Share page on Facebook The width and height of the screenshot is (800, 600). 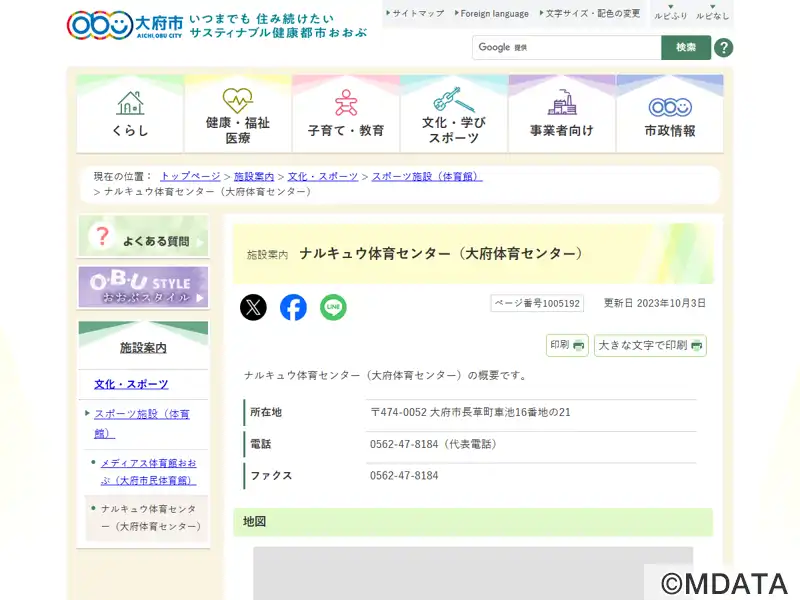point(293,308)
